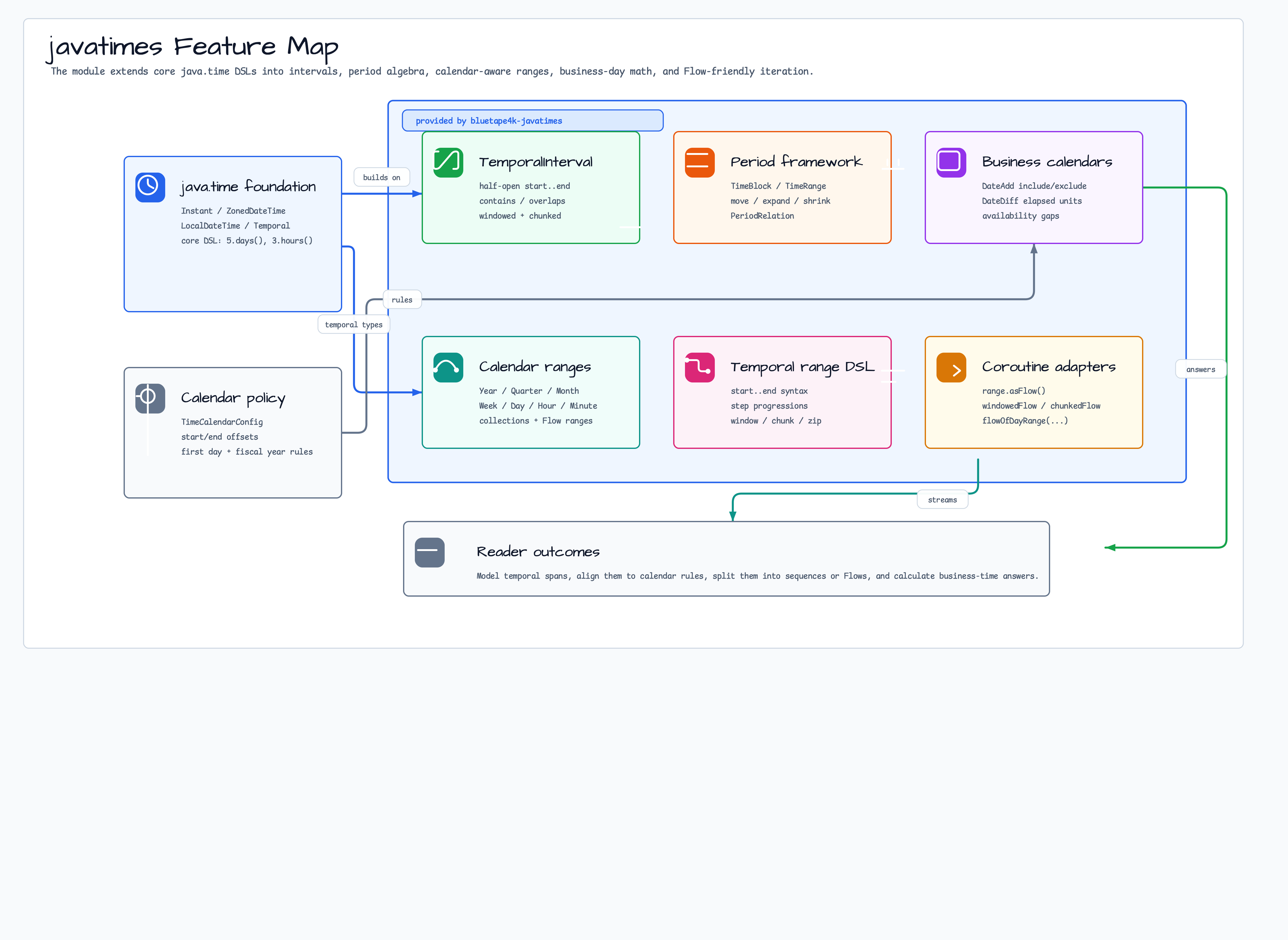
Task: Click the pink Temporal range DSL icon
Action: pyautogui.click(x=700, y=368)
